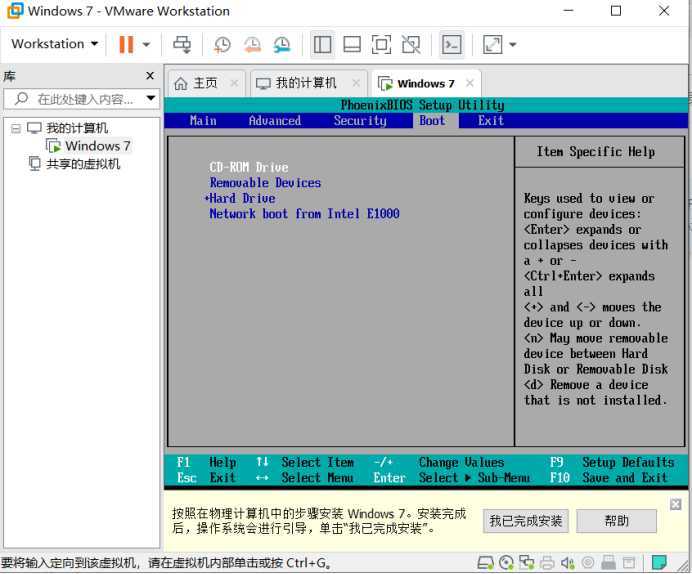
Task: Select Network boot from Intel E1000
Action: click(x=305, y=214)
